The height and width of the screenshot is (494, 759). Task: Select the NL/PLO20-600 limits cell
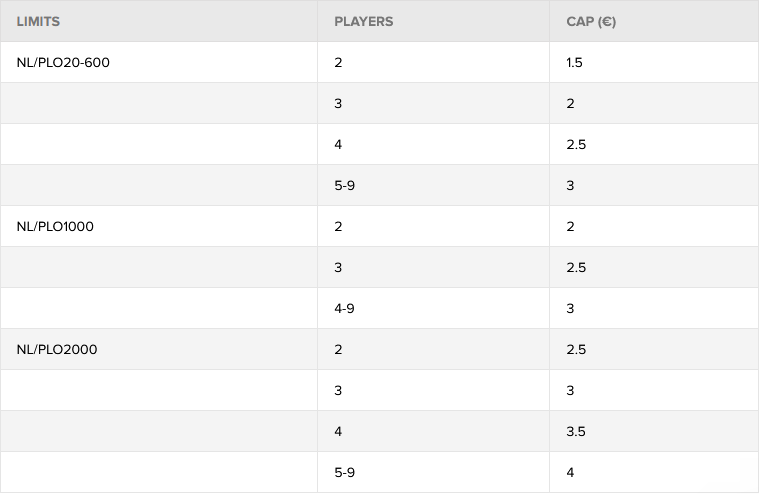click(63, 62)
